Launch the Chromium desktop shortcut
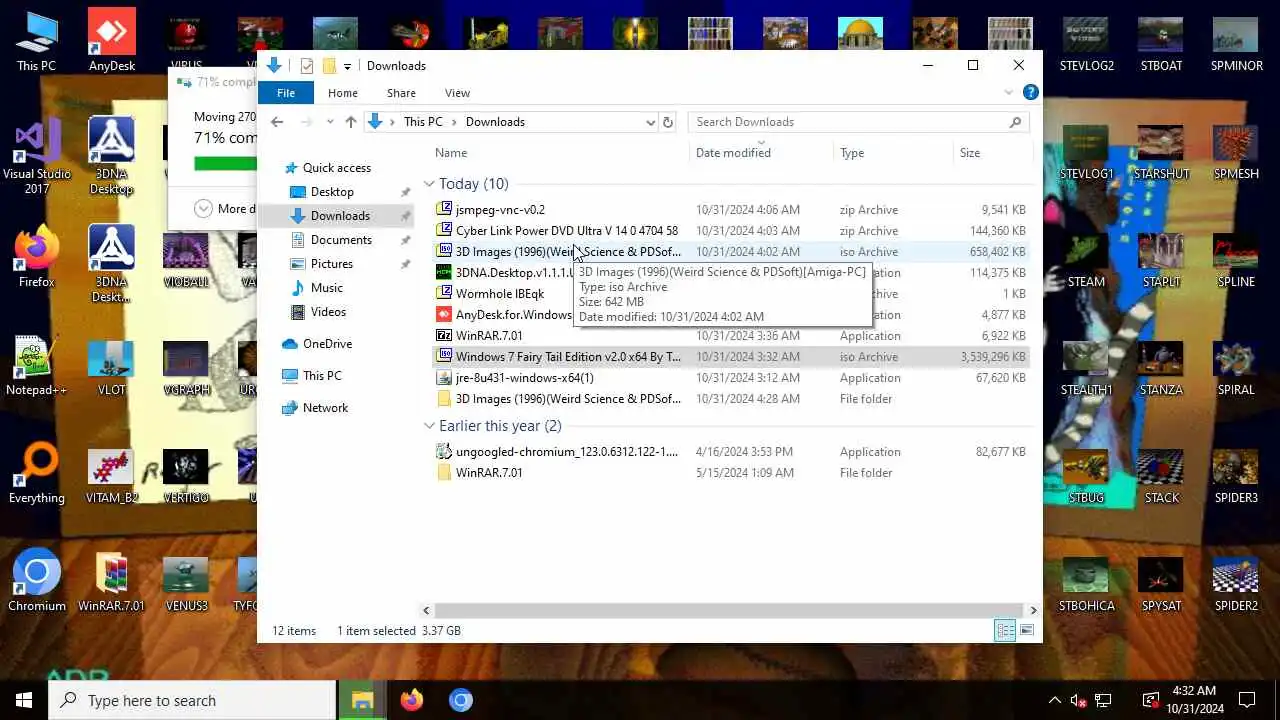 37,580
